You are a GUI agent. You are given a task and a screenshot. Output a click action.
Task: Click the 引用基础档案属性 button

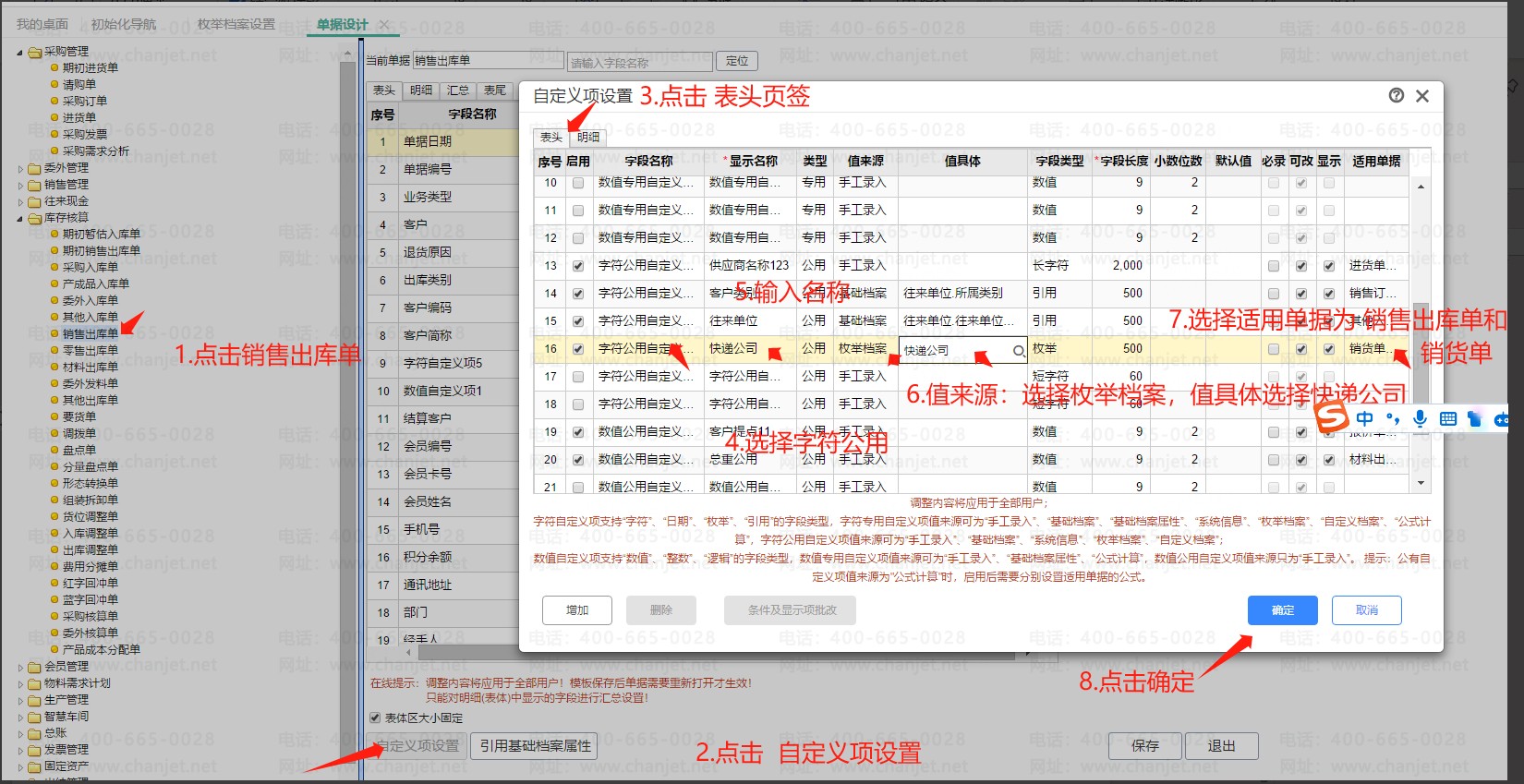[535, 746]
